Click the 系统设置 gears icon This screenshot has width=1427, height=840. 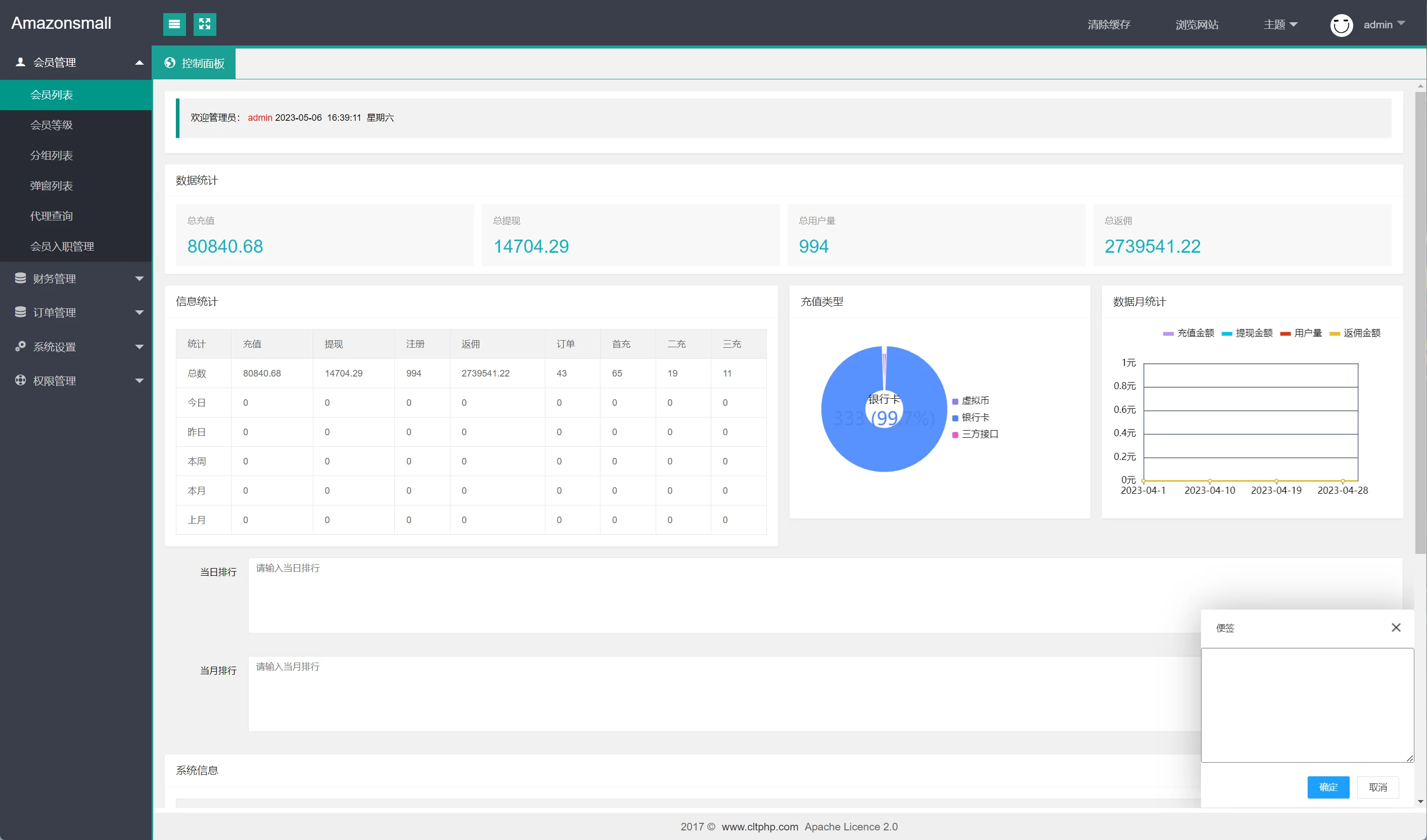tap(20, 346)
